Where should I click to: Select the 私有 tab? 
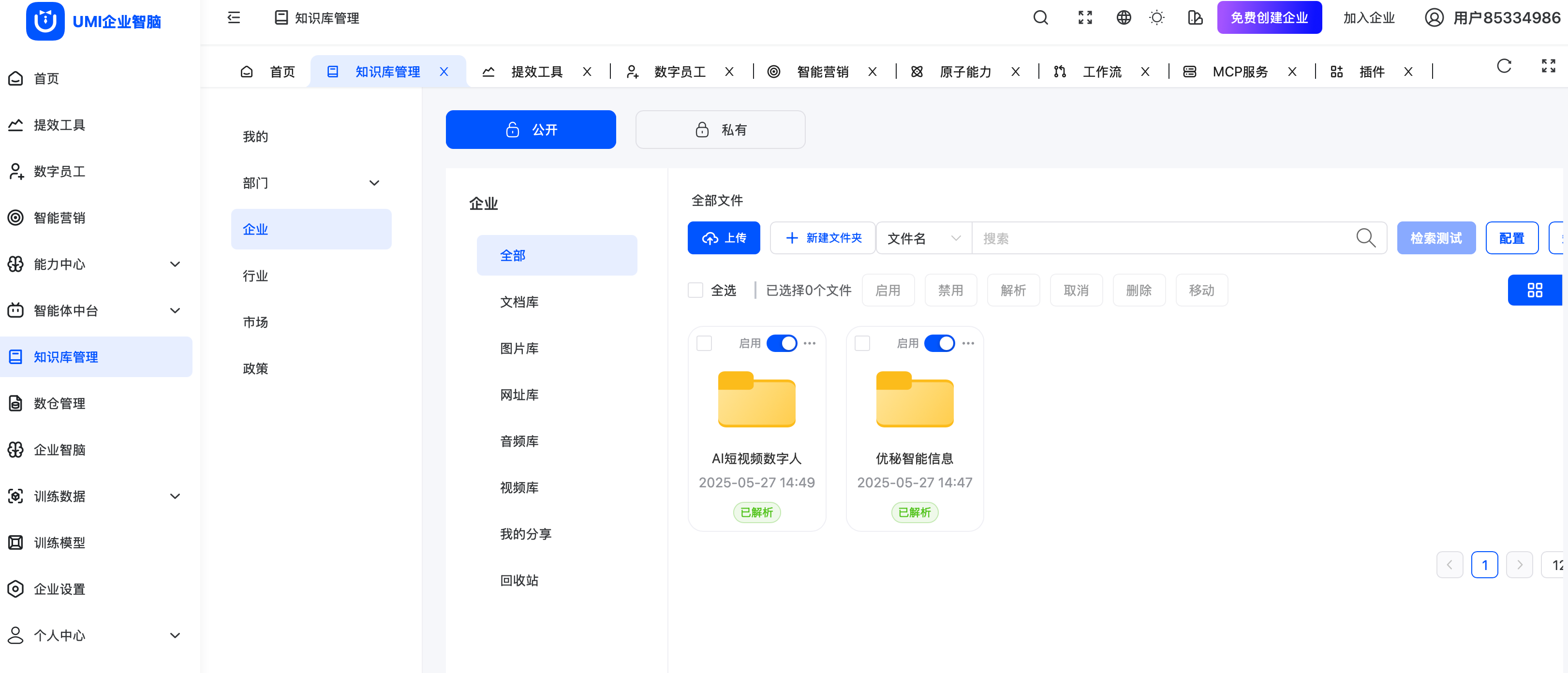(x=720, y=130)
